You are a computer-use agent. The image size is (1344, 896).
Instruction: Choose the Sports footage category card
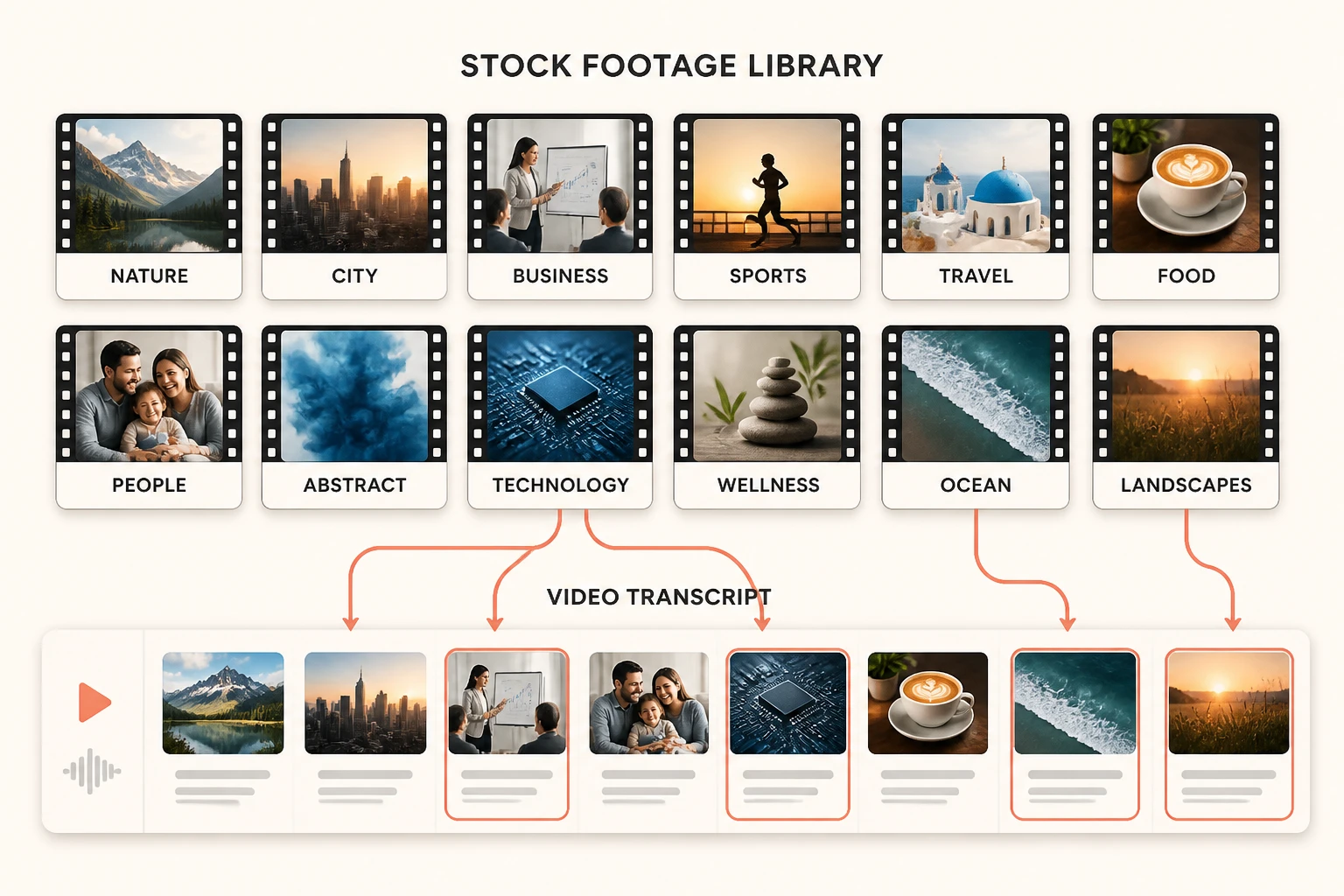[x=766, y=206]
